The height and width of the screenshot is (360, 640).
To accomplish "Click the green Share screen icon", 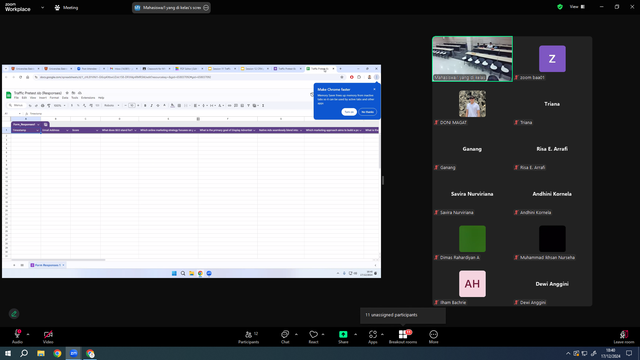I will coord(343,334).
